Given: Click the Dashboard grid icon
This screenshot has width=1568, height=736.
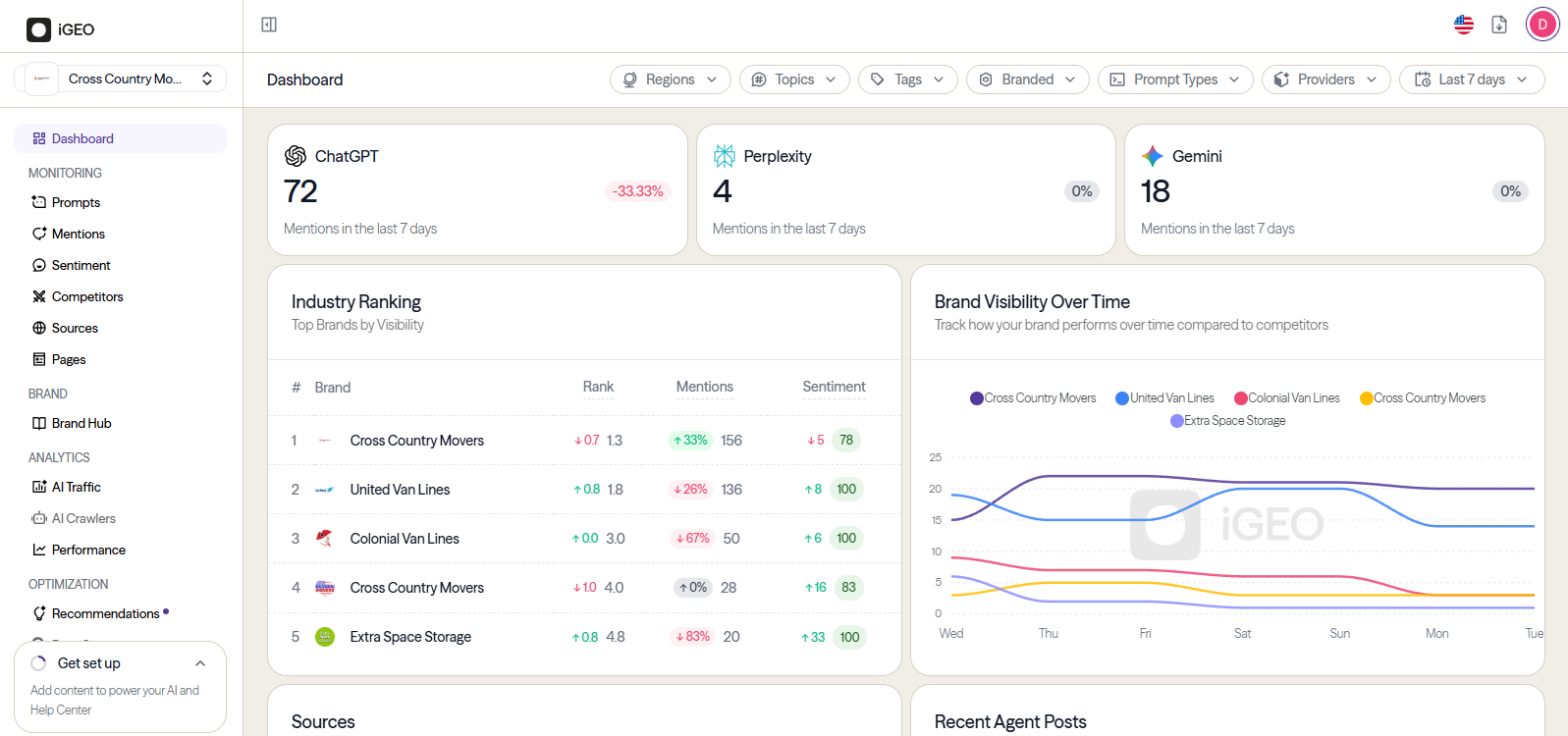Looking at the screenshot, I should click(39, 138).
